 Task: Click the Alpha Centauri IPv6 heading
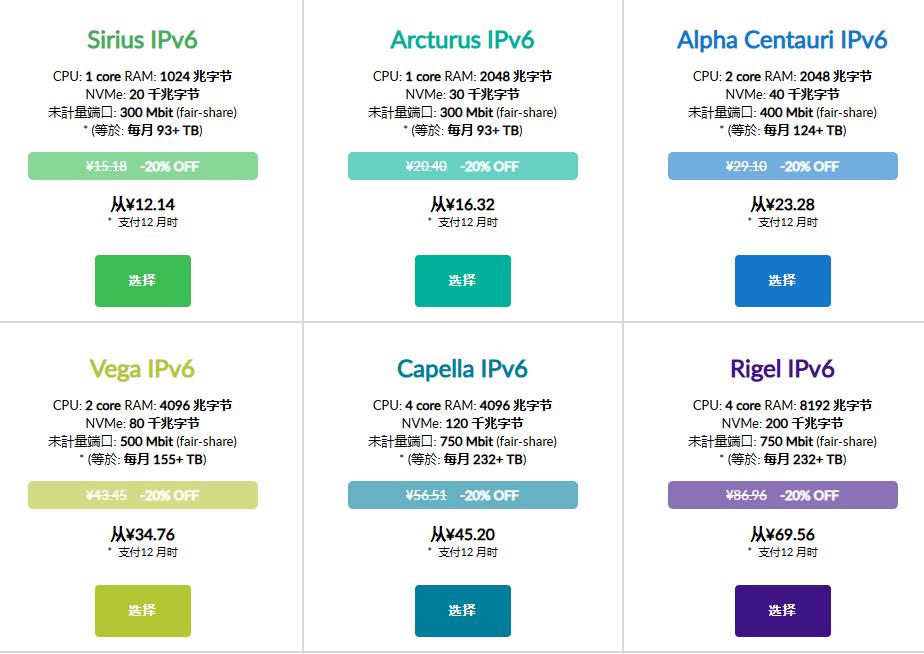[782, 40]
